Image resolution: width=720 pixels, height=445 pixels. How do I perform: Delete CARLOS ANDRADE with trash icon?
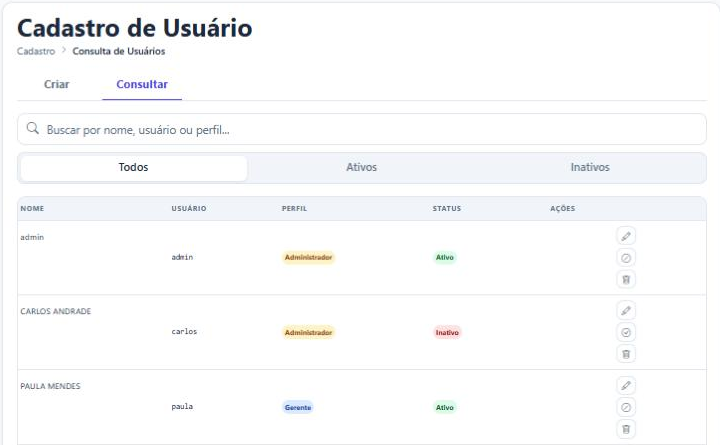[626, 354]
